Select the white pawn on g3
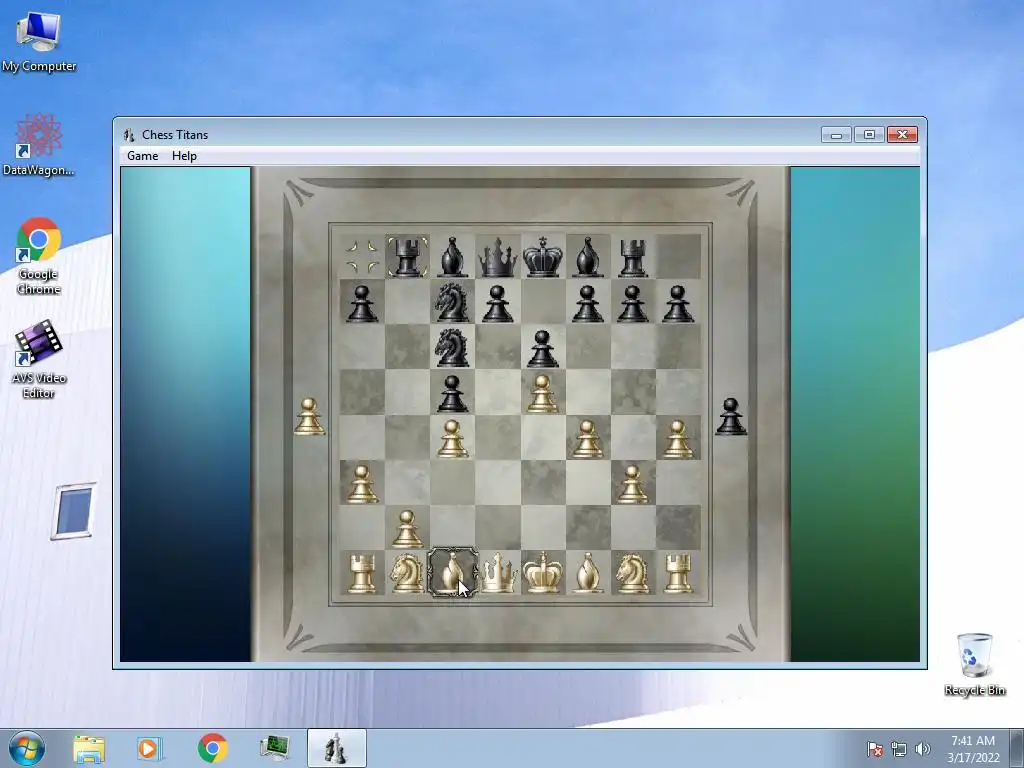This screenshot has width=1024, height=768. pyautogui.click(x=633, y=483)
